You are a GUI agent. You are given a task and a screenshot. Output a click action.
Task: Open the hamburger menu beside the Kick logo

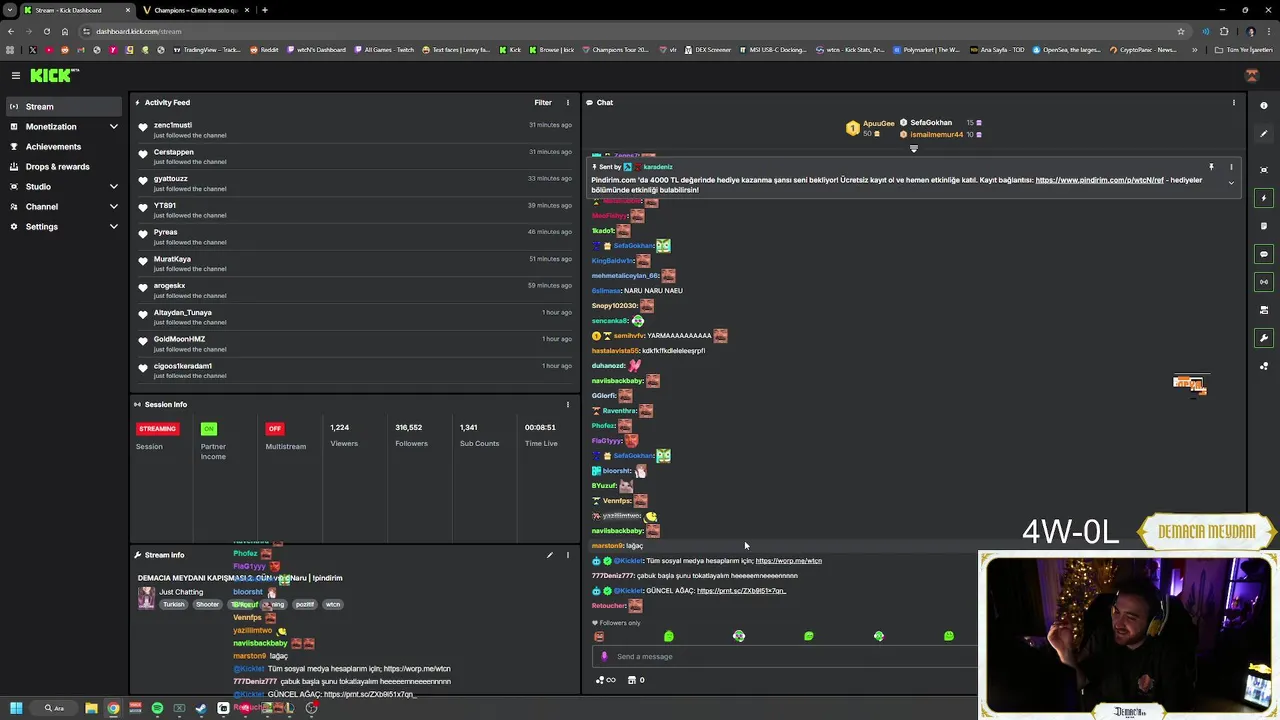(x=16, y=75)
